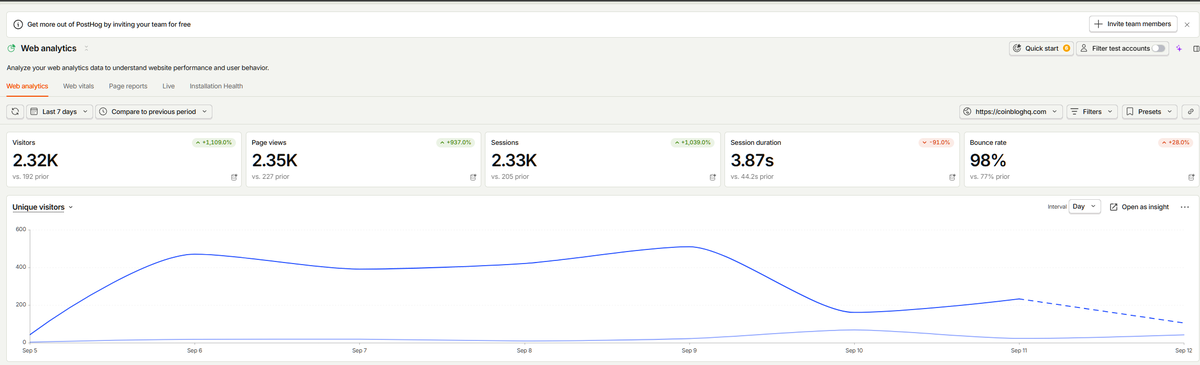Click the 'vs. 192 prior' text
Viewport: 1200px width, 365px height.
coord(31,177)
